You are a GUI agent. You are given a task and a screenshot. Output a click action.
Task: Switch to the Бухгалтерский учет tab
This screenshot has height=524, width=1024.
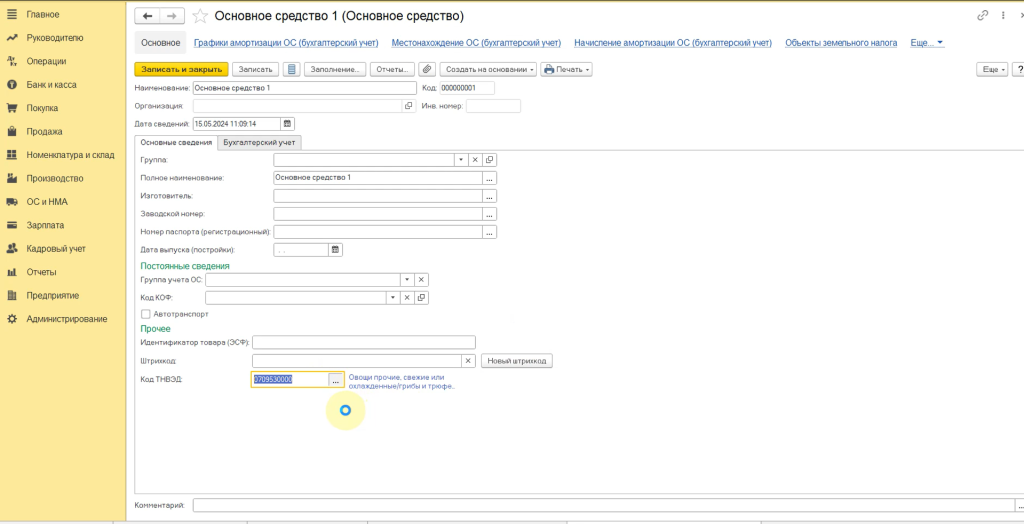(x=260, y=142)
